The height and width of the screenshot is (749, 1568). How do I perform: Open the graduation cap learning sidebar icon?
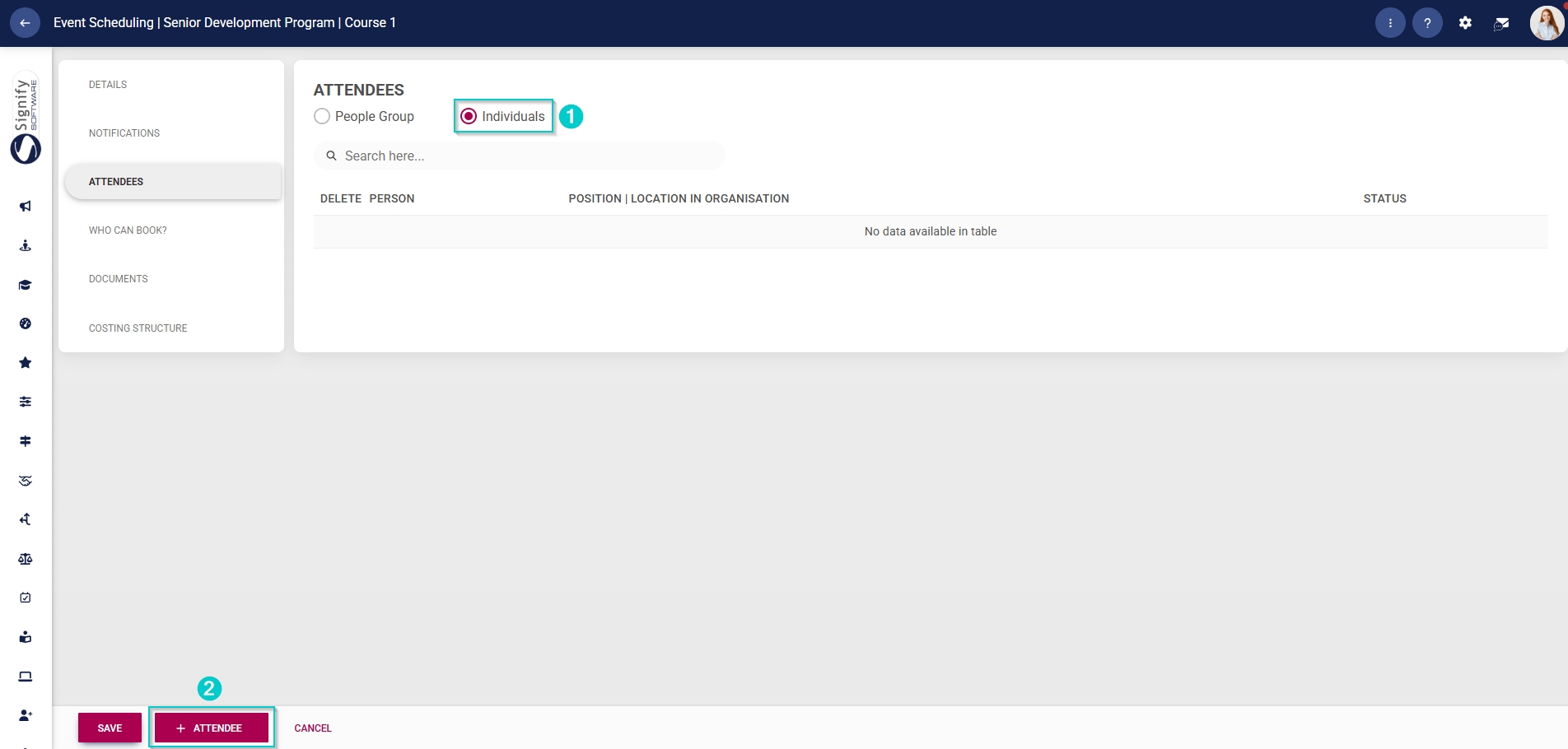click(26, 285)
